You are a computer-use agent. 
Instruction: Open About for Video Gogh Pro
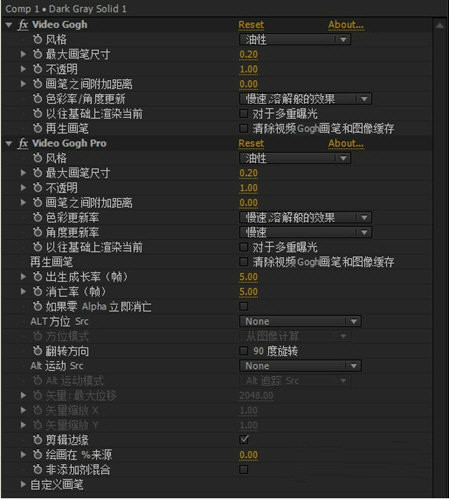(346, 144)
